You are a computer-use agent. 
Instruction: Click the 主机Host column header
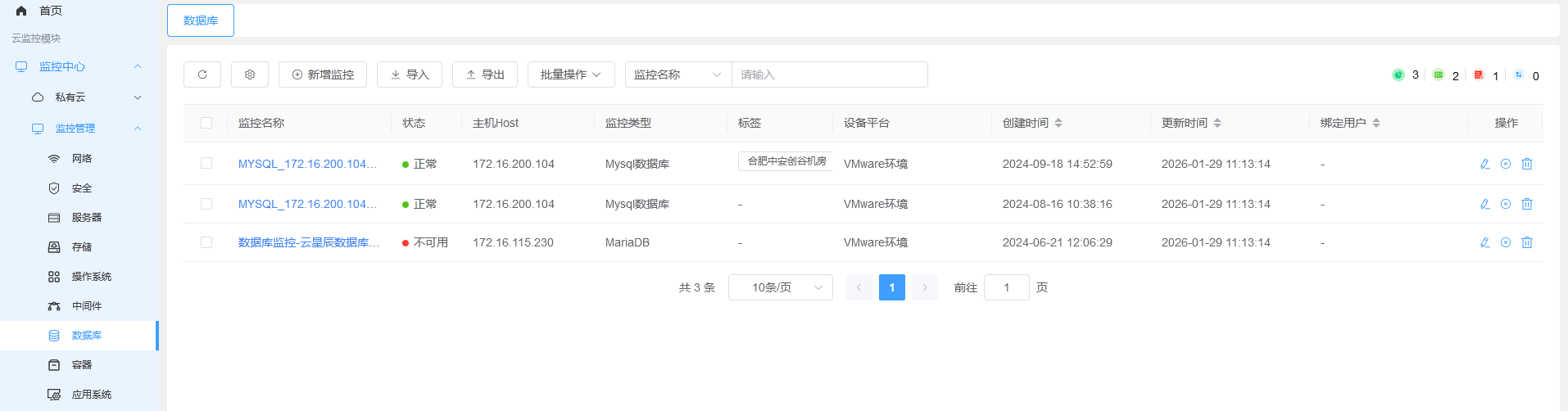coord(496,123)
